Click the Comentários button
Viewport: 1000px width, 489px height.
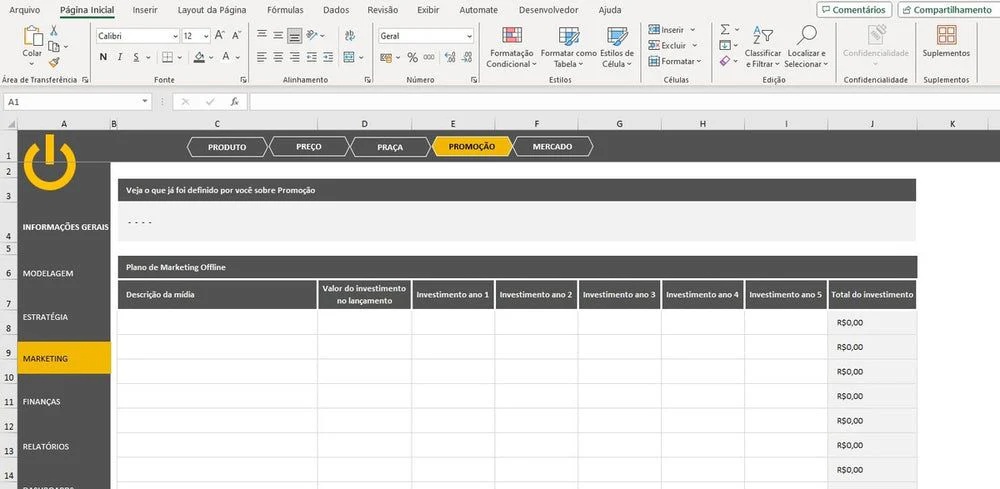click(854, 10)
